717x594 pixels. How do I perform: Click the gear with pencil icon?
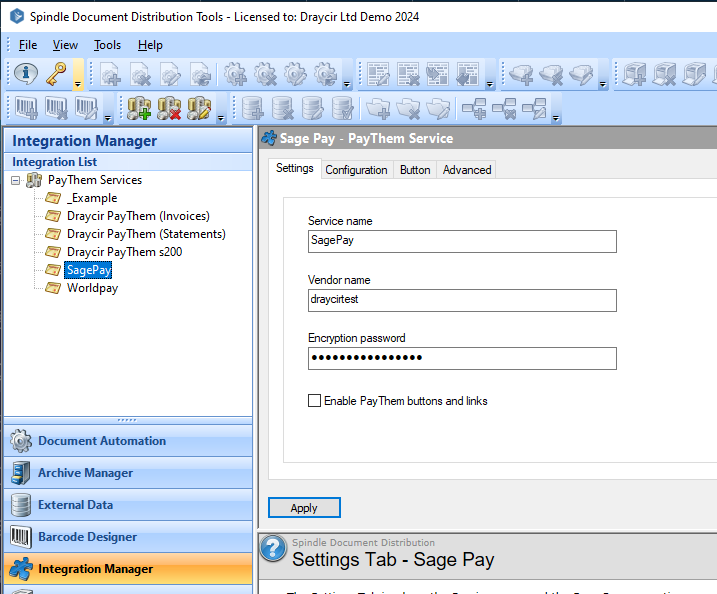click(x=295, y=74)
